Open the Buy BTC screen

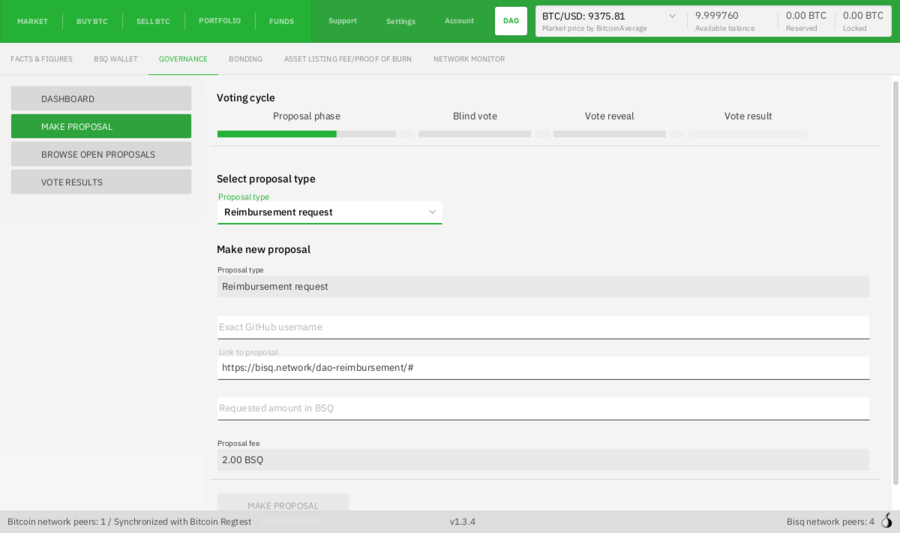pyautogui.click(x=92, y=21)
